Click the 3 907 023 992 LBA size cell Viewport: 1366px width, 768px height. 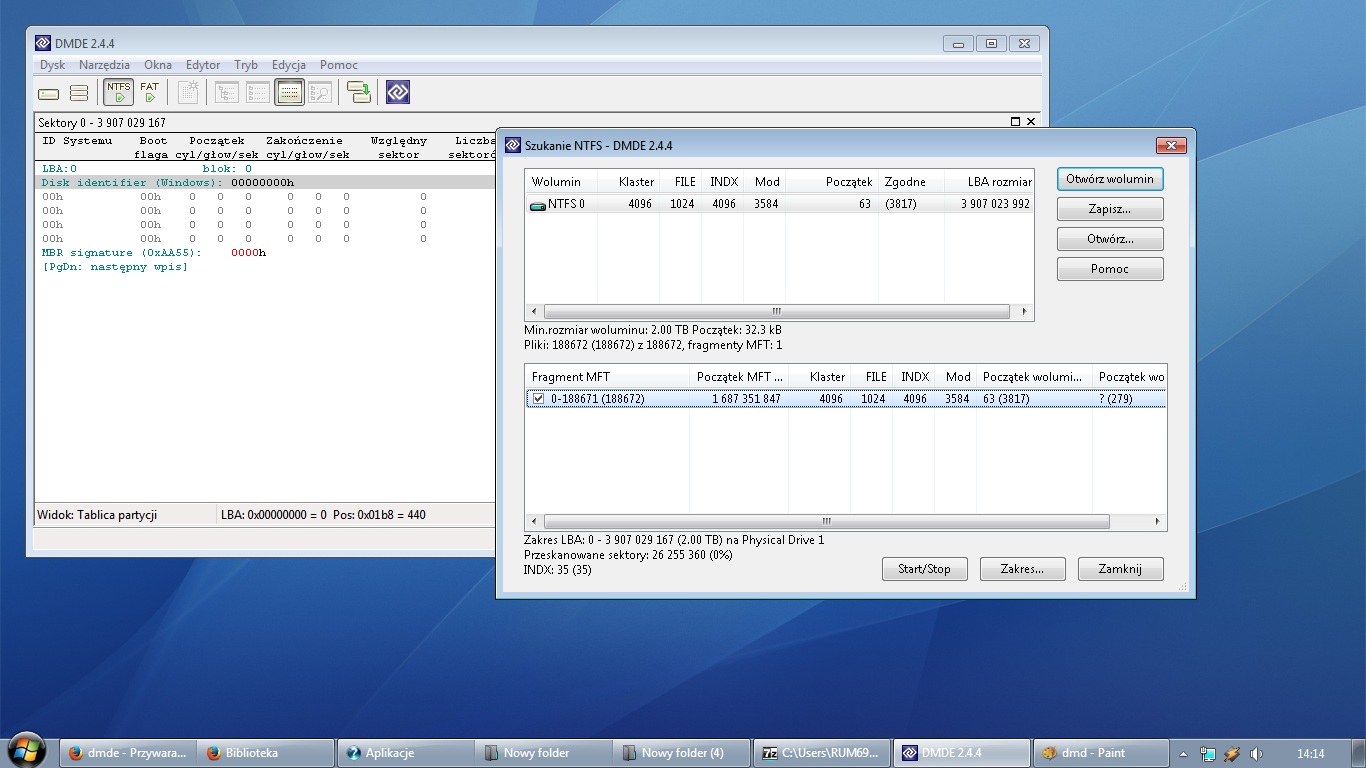click(995, 204)
